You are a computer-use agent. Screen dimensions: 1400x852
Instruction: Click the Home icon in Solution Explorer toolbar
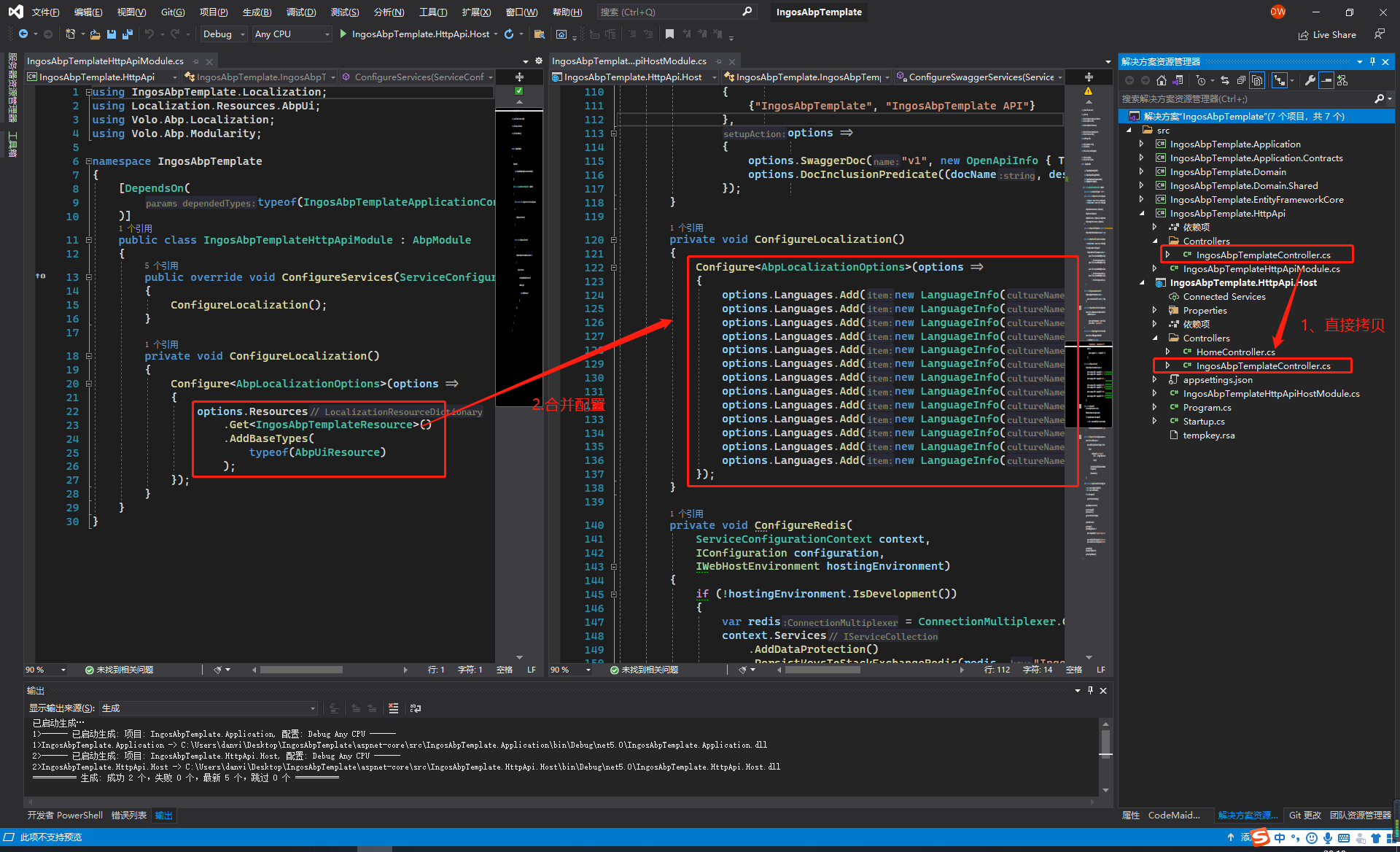point(1162,80)
